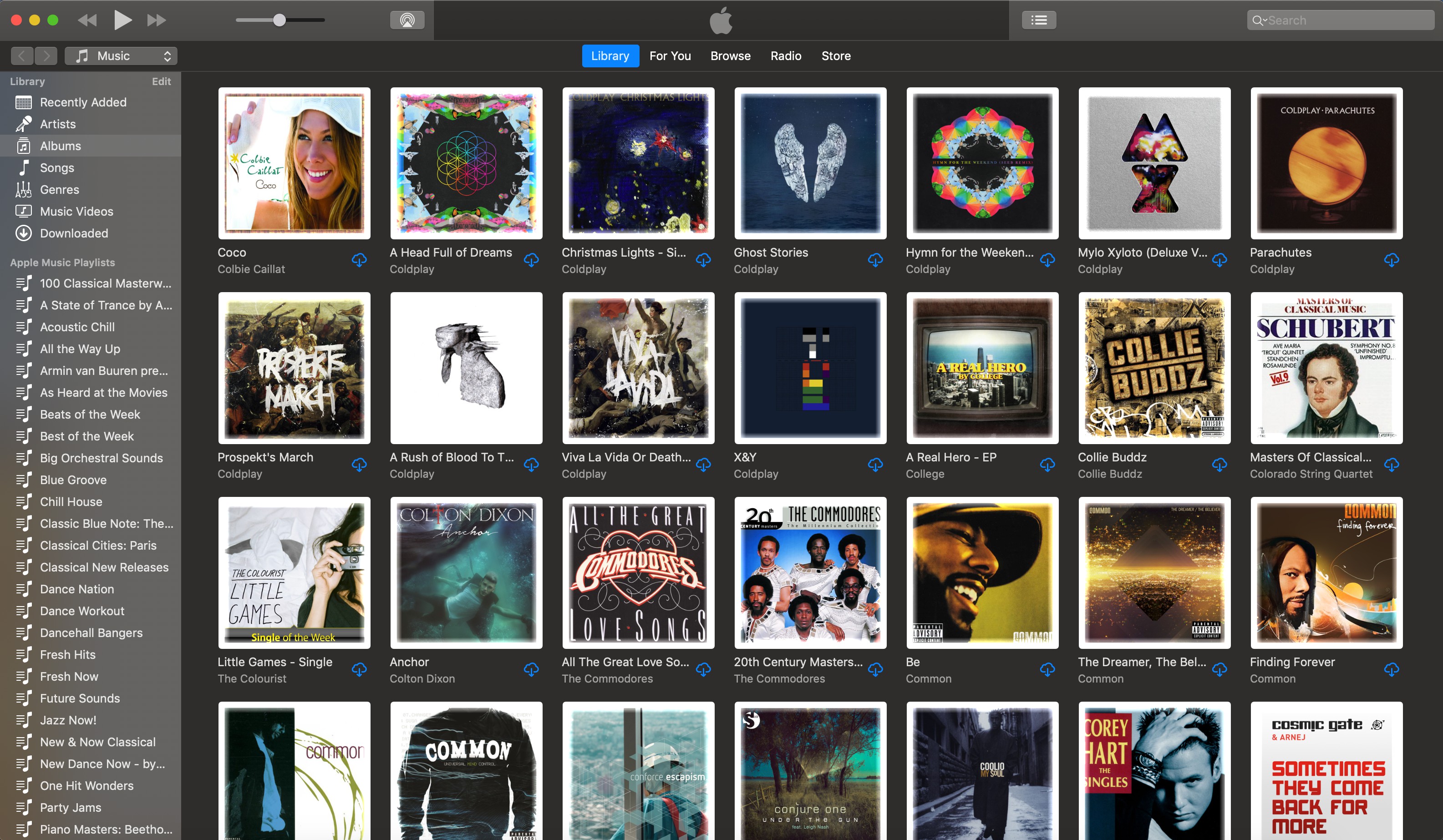Viewport: 1443px width, 840px height.
Task: Download Masters Of Classical cloud icon
Action: point(1392,465)
